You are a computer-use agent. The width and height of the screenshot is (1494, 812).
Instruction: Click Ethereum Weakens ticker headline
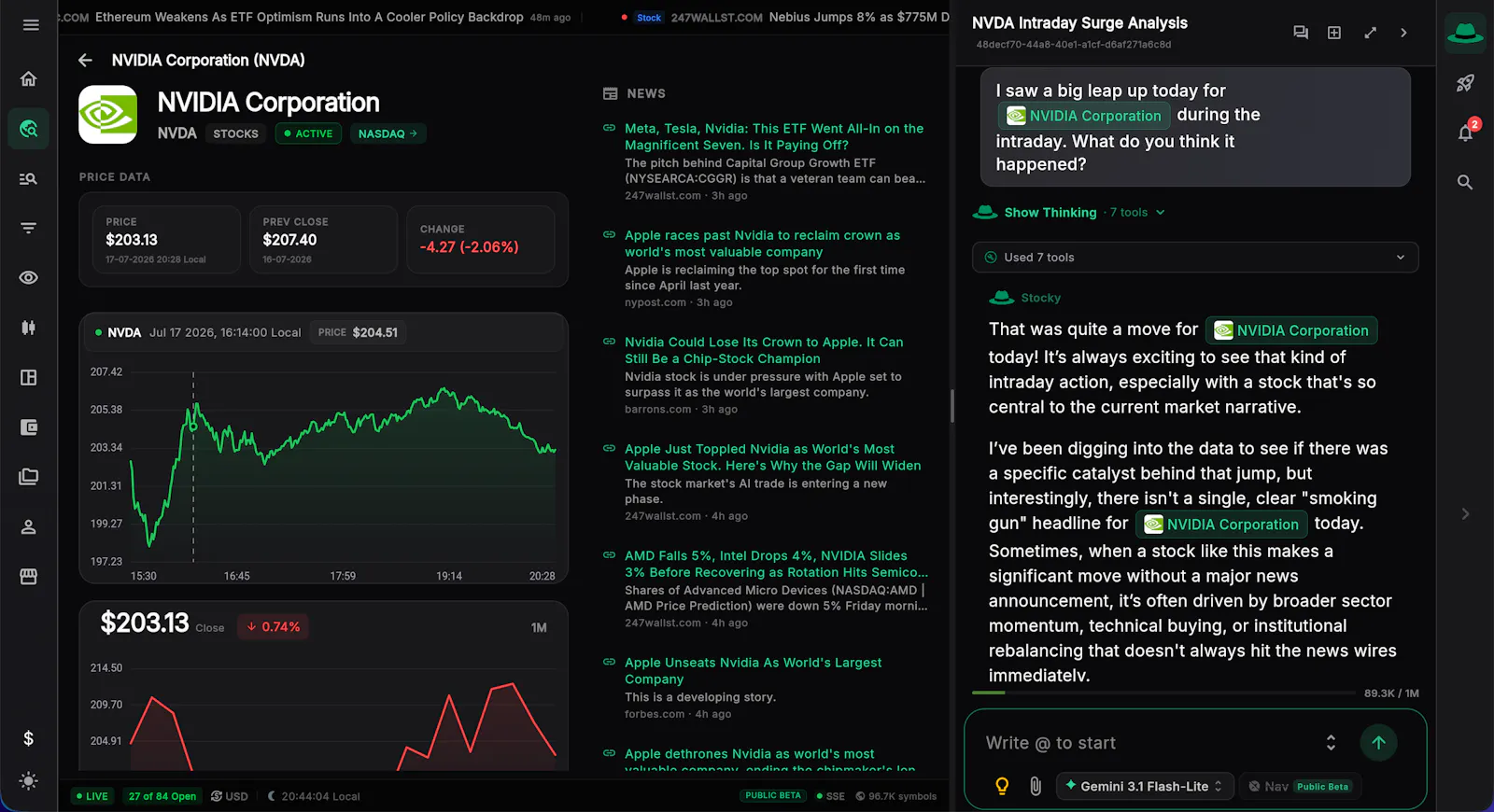309,17
